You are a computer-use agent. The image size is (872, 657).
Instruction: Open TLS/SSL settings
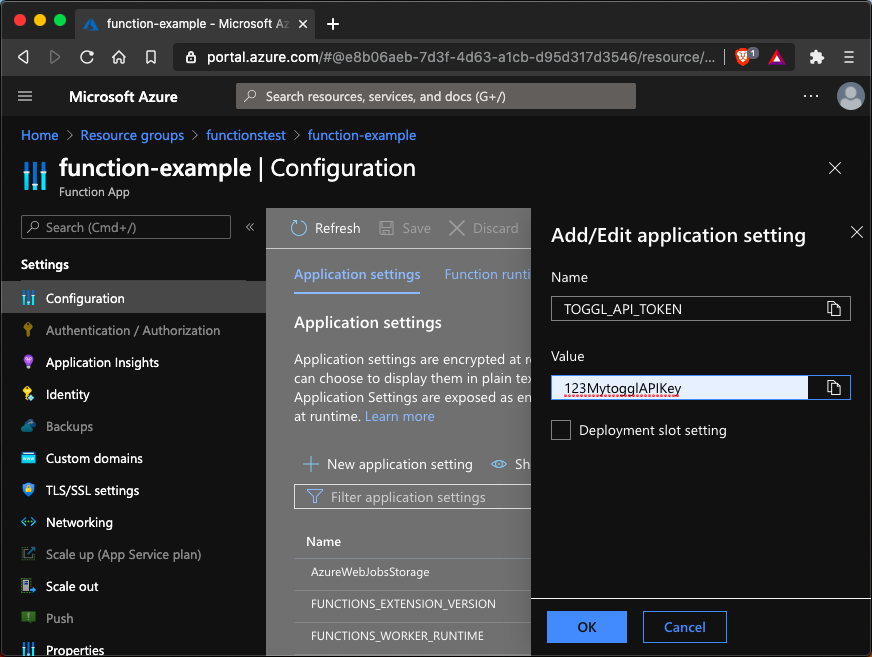(x=92, y=490)
